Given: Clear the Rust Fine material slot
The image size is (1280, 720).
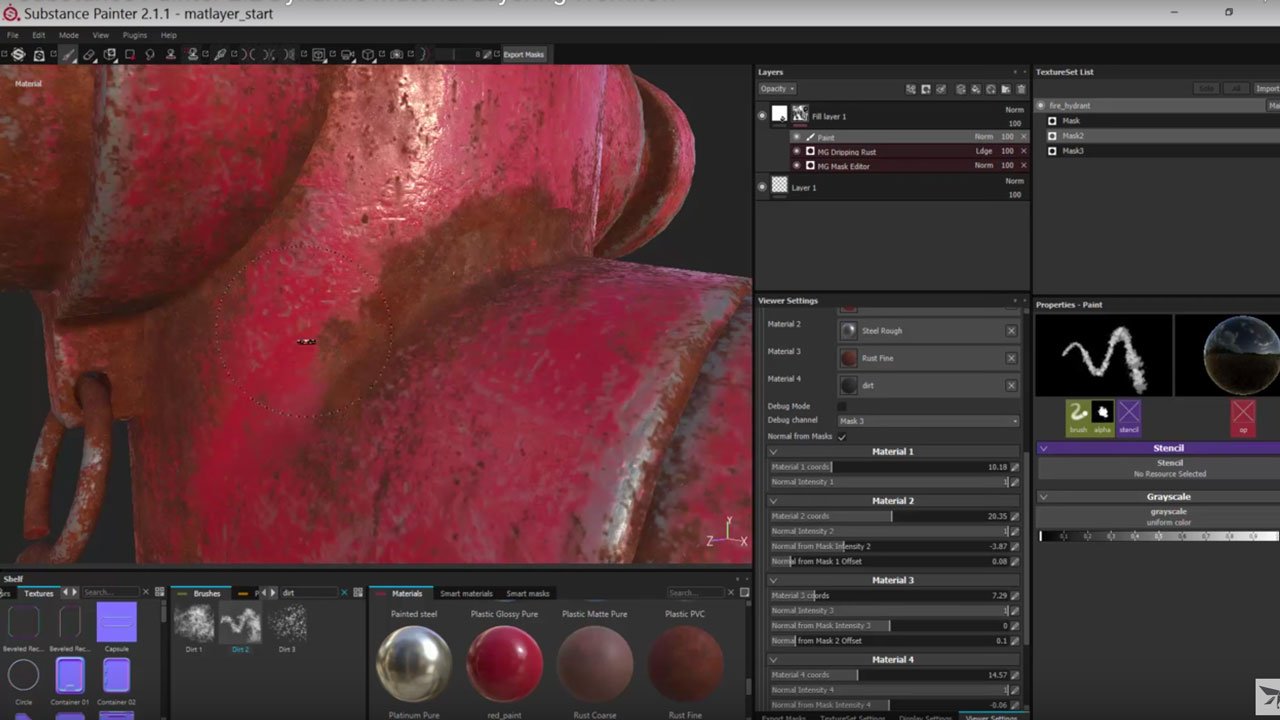Looking at the screenshot, I should point(1011,358).
